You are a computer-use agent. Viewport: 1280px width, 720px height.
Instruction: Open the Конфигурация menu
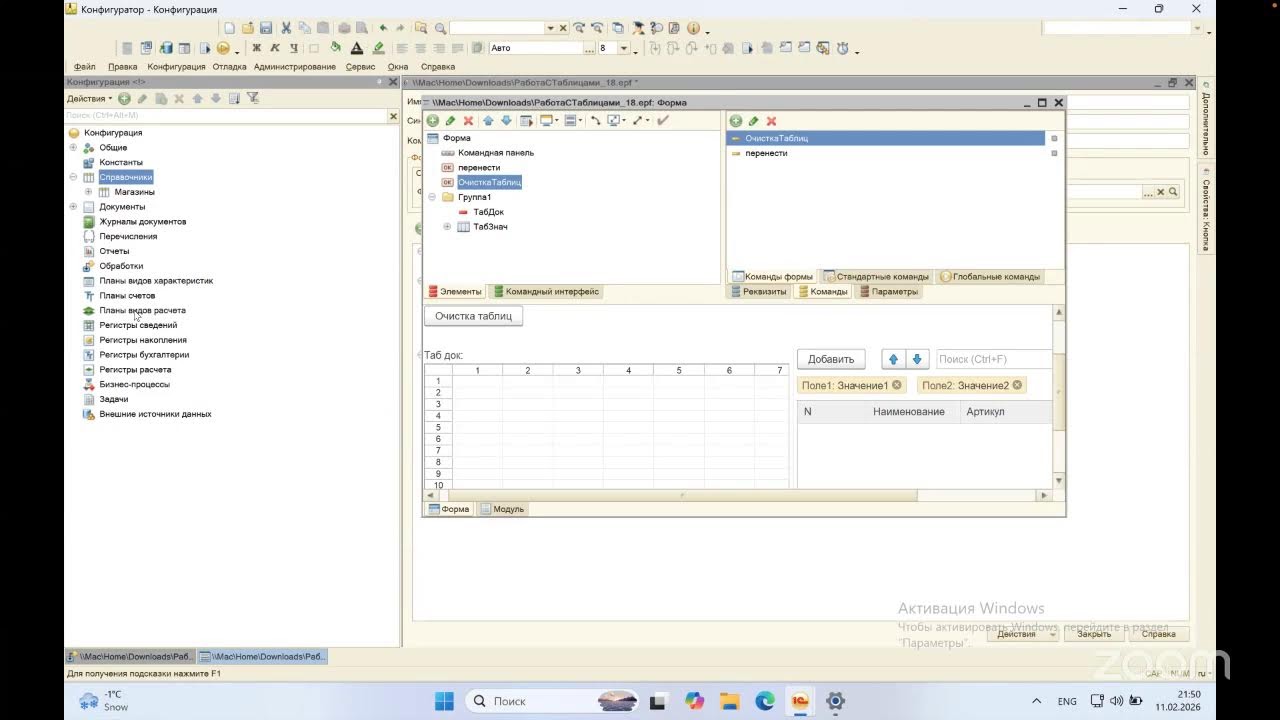point(176,67)
